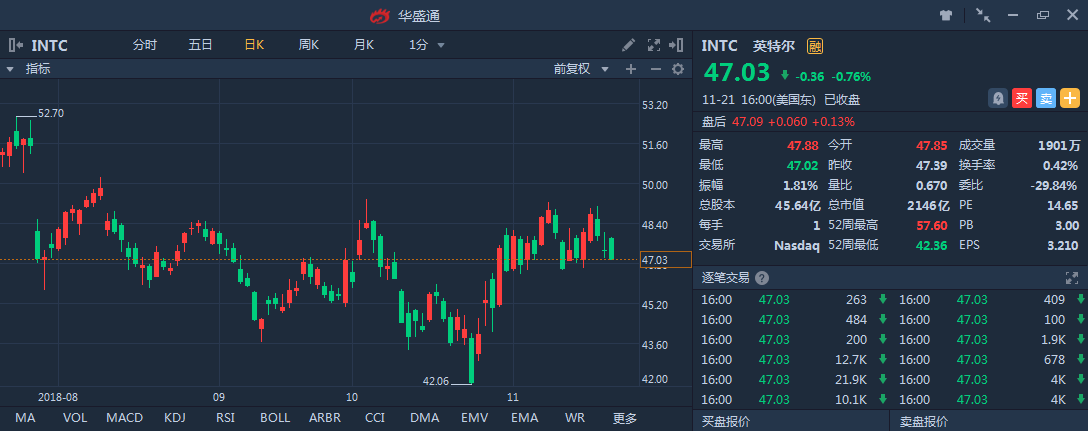Add INTC to watchlist plus button

point(1071,99)
